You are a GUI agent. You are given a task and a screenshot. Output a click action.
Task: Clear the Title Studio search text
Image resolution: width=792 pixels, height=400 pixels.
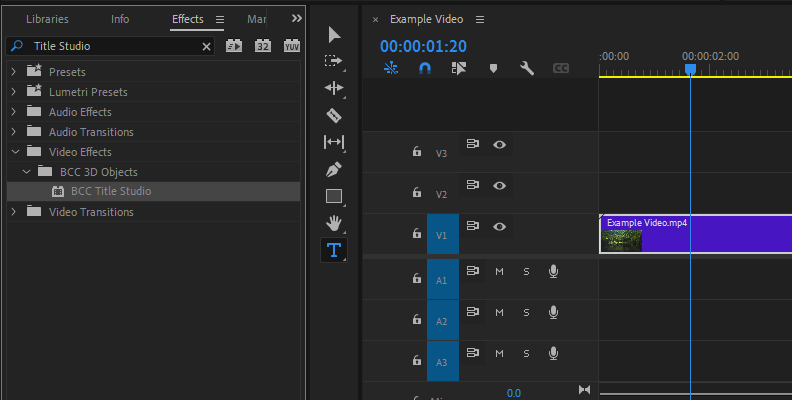pyautogui.click(x=207, y=46)
